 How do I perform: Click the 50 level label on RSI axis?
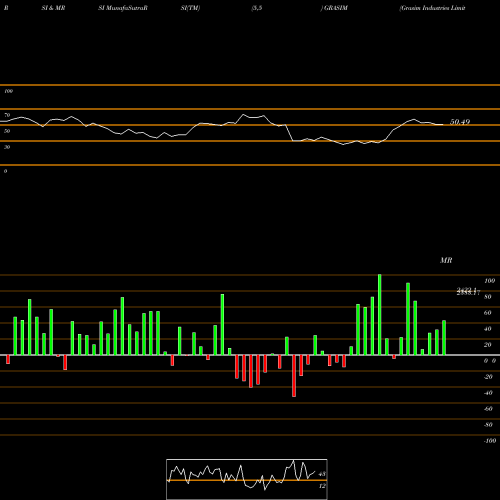tap(7, 131)
